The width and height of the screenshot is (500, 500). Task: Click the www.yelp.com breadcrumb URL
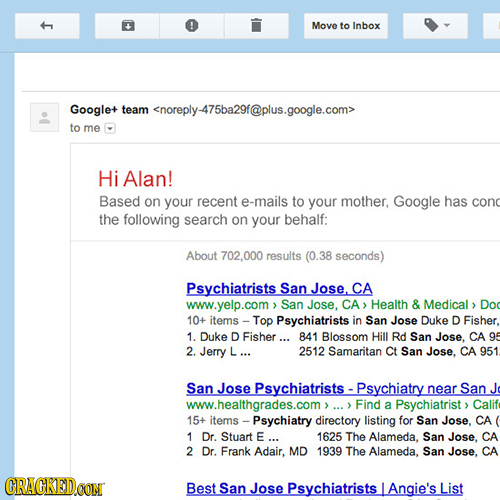tap(228, 305)
